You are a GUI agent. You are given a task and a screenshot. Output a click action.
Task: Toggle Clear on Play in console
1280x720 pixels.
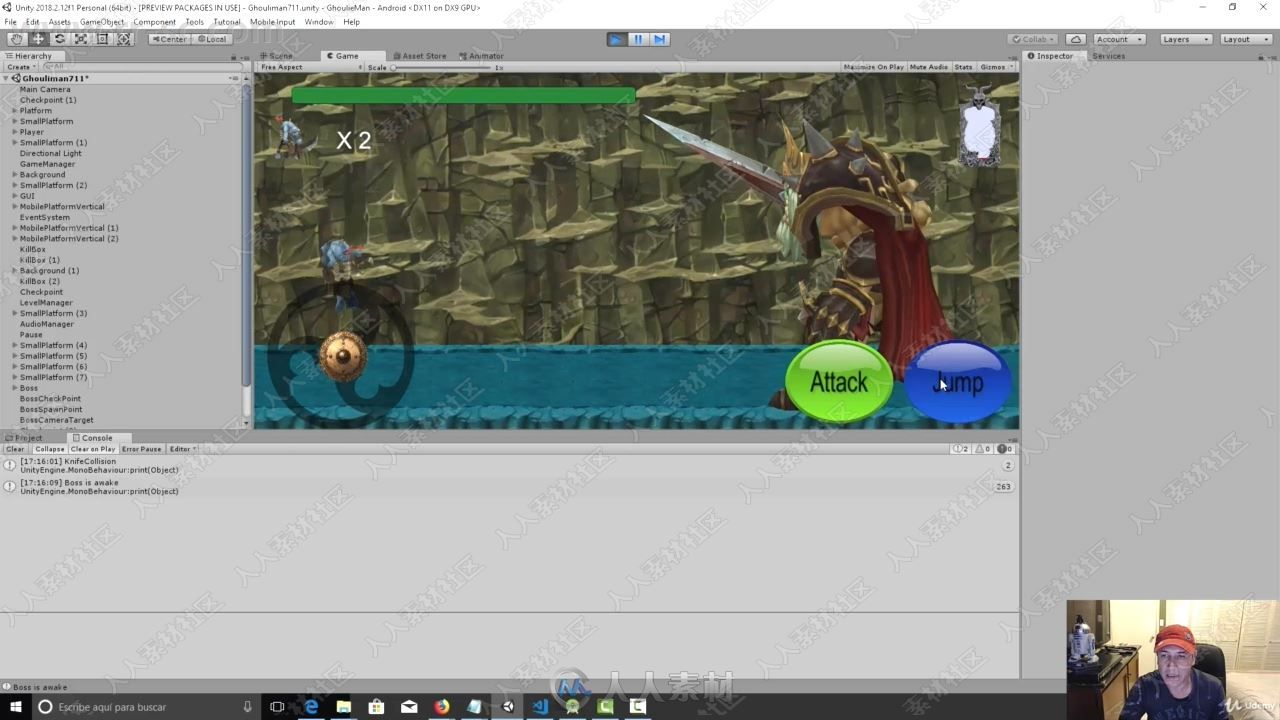point(93,449)
